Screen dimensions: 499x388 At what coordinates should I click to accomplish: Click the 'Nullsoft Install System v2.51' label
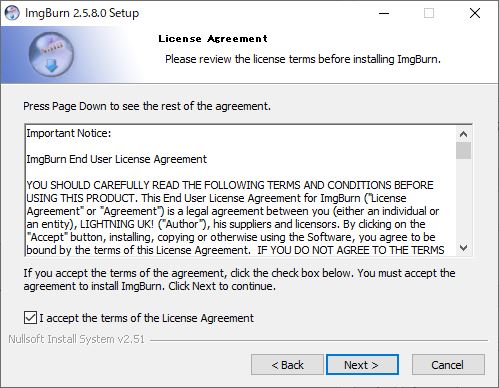click(x=77, y=339)
